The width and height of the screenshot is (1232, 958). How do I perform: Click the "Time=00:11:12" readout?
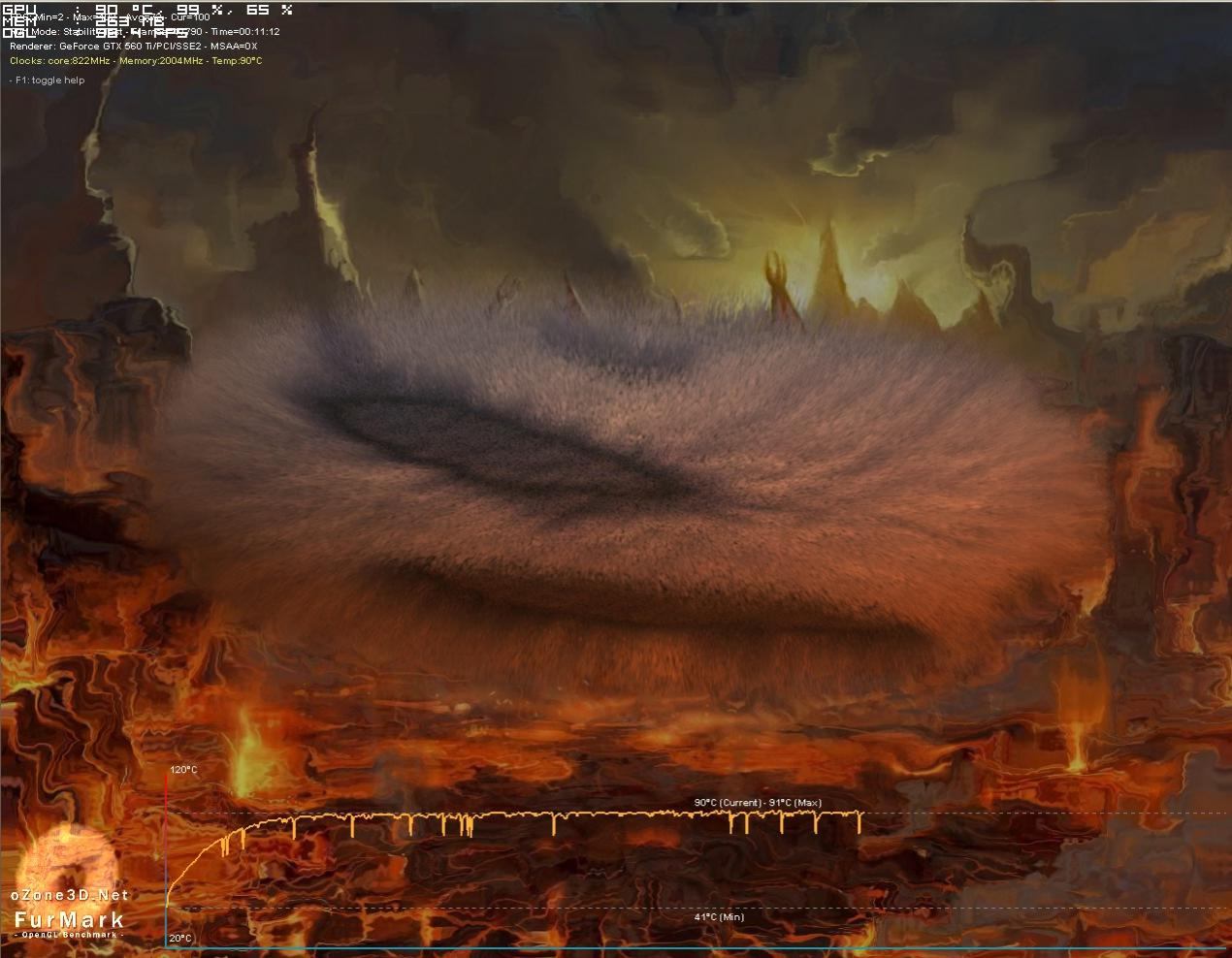pyautogui.click(x=244, y=32)
